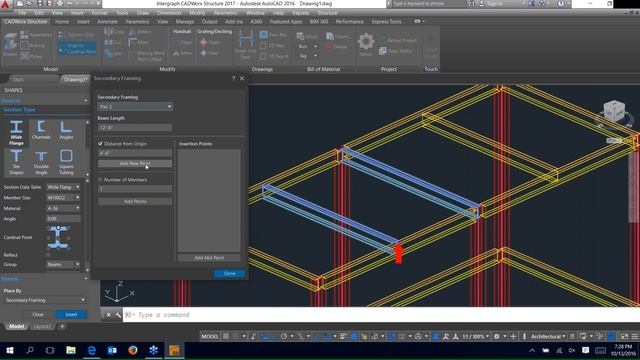
Task: Open the Home ribbon tab
Action: [62, 21]
